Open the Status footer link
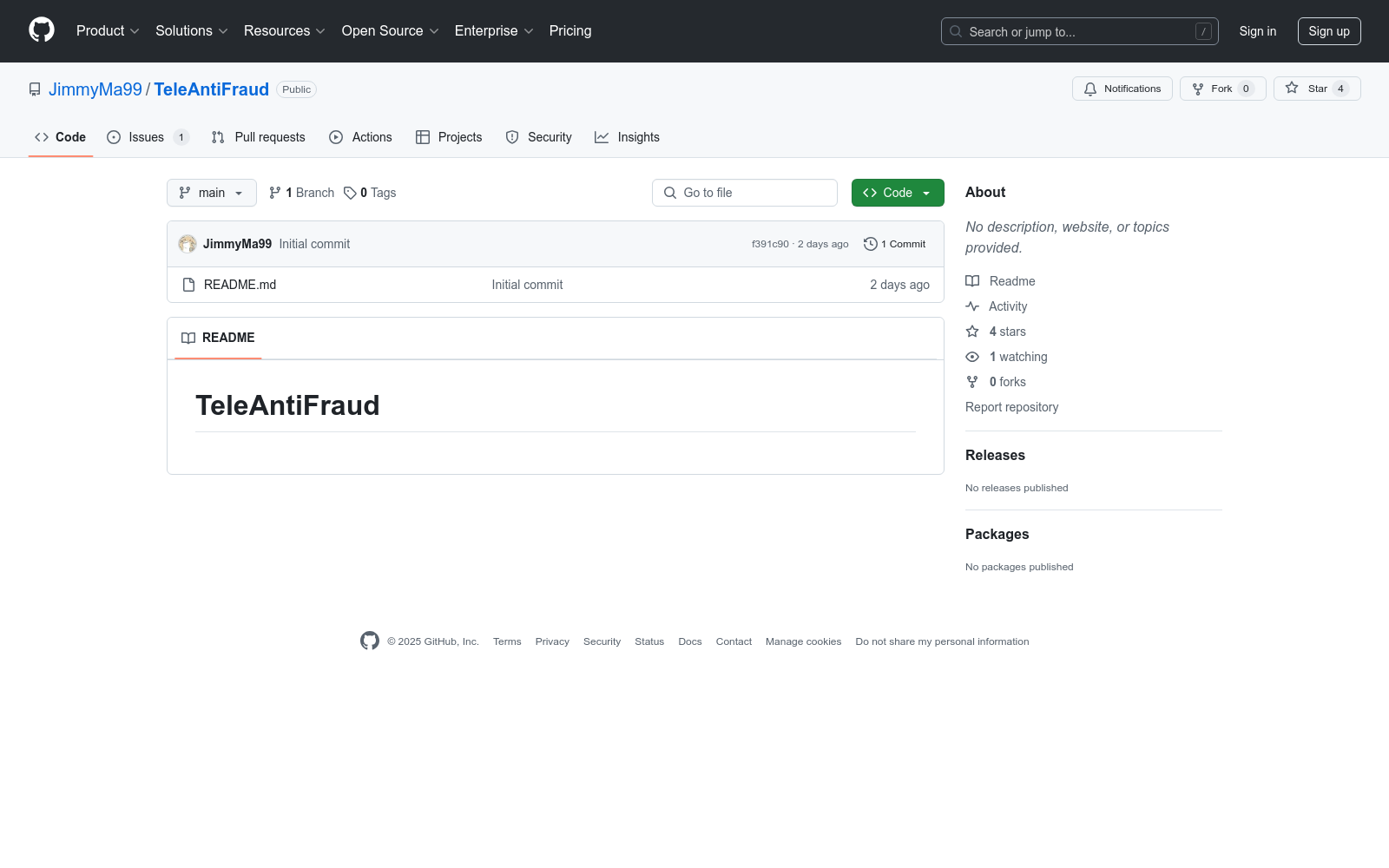1389x868 pixels. coord(649,641)
